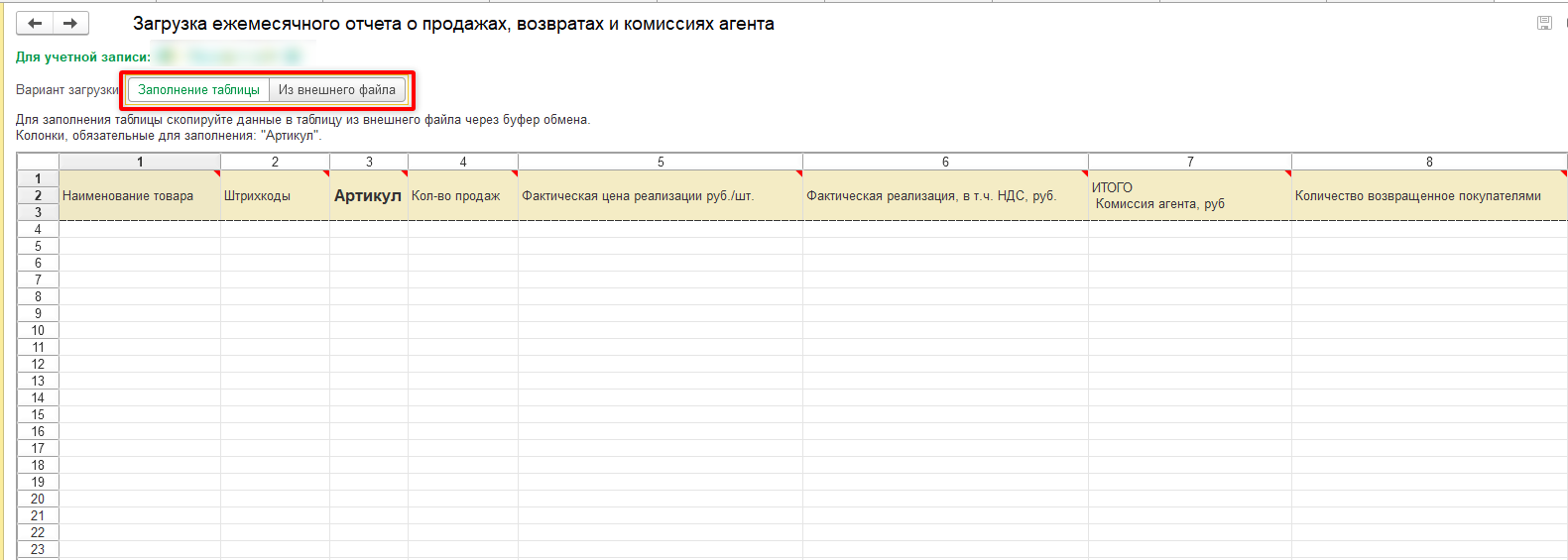Select the 'Заполнение таблицы' load option

point(199,90)
